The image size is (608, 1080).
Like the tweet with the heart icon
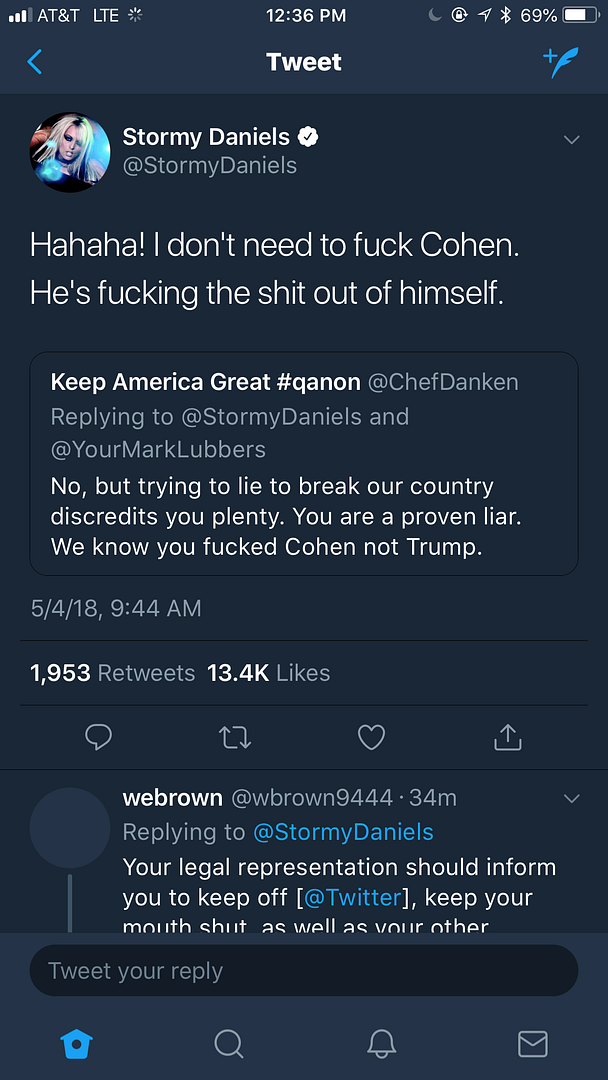click(x=371, y=738)
